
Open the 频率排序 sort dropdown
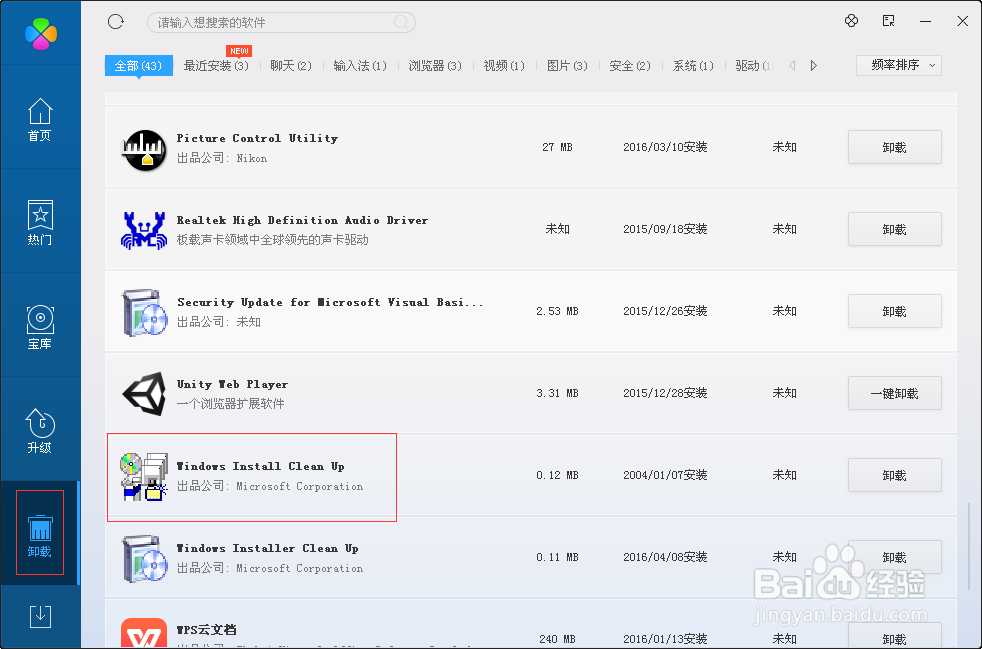pyautogui.click(x=899, y=65)
